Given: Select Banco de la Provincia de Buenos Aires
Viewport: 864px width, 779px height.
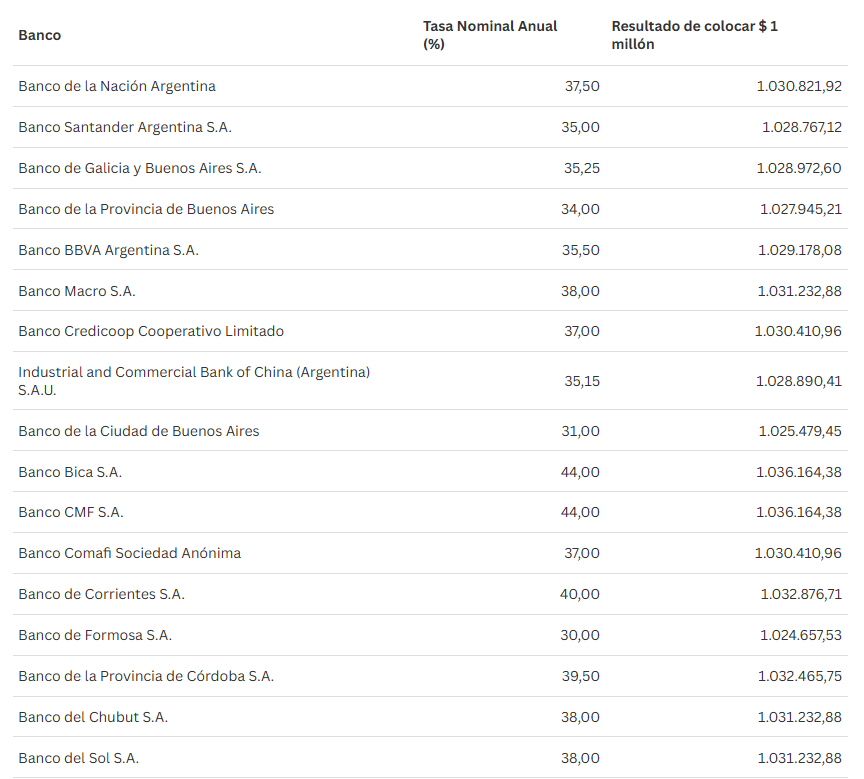Looking at the screenshot, I should (146, 209).
